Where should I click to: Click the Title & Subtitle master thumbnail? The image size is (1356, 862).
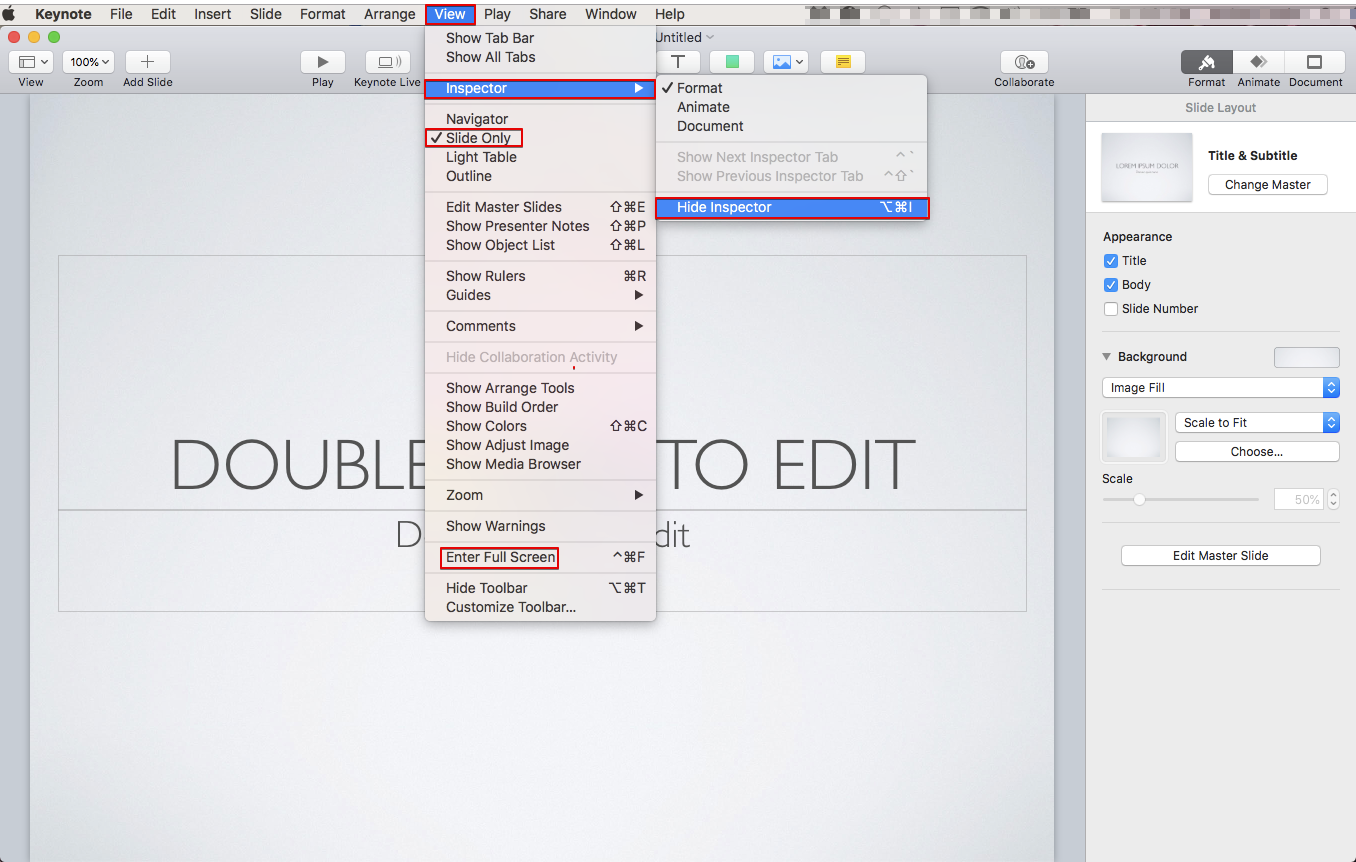coord(1147,168)
